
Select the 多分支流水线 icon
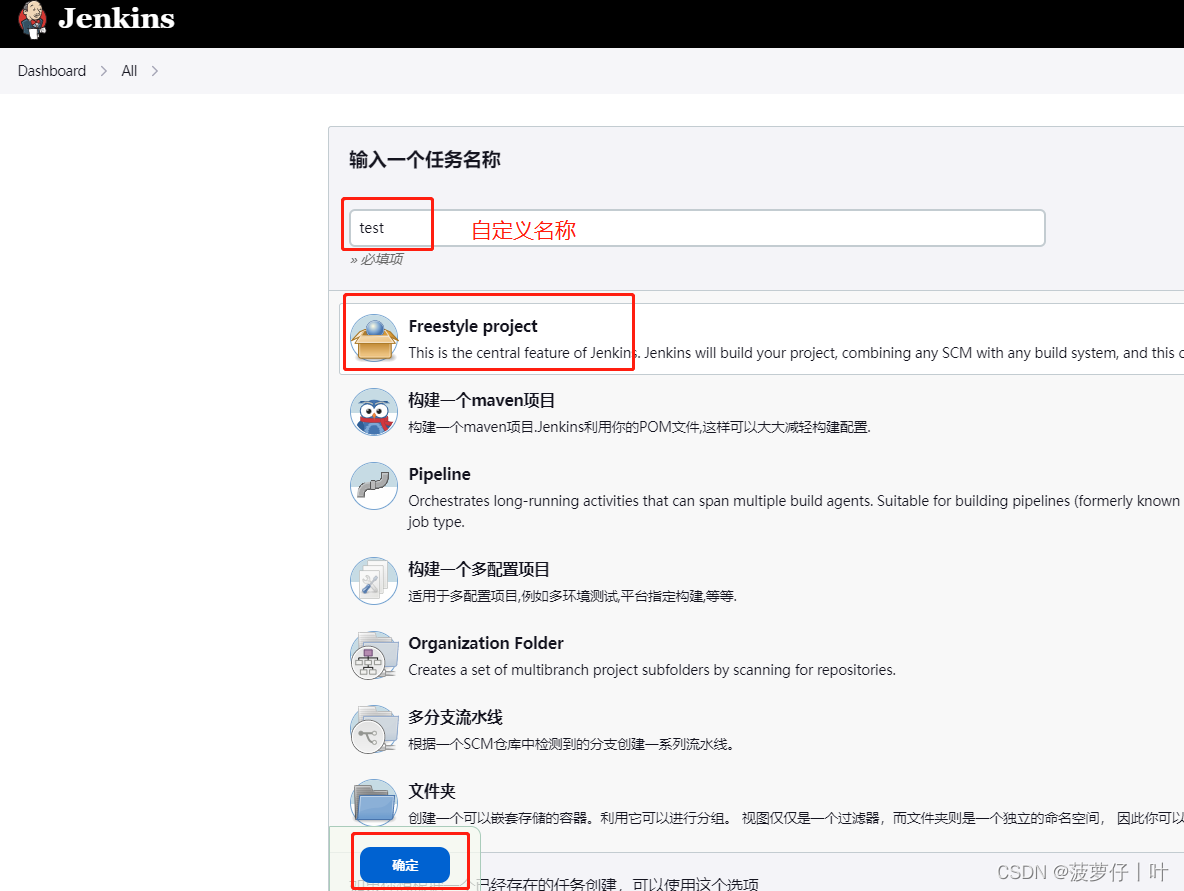click(374, 729)
